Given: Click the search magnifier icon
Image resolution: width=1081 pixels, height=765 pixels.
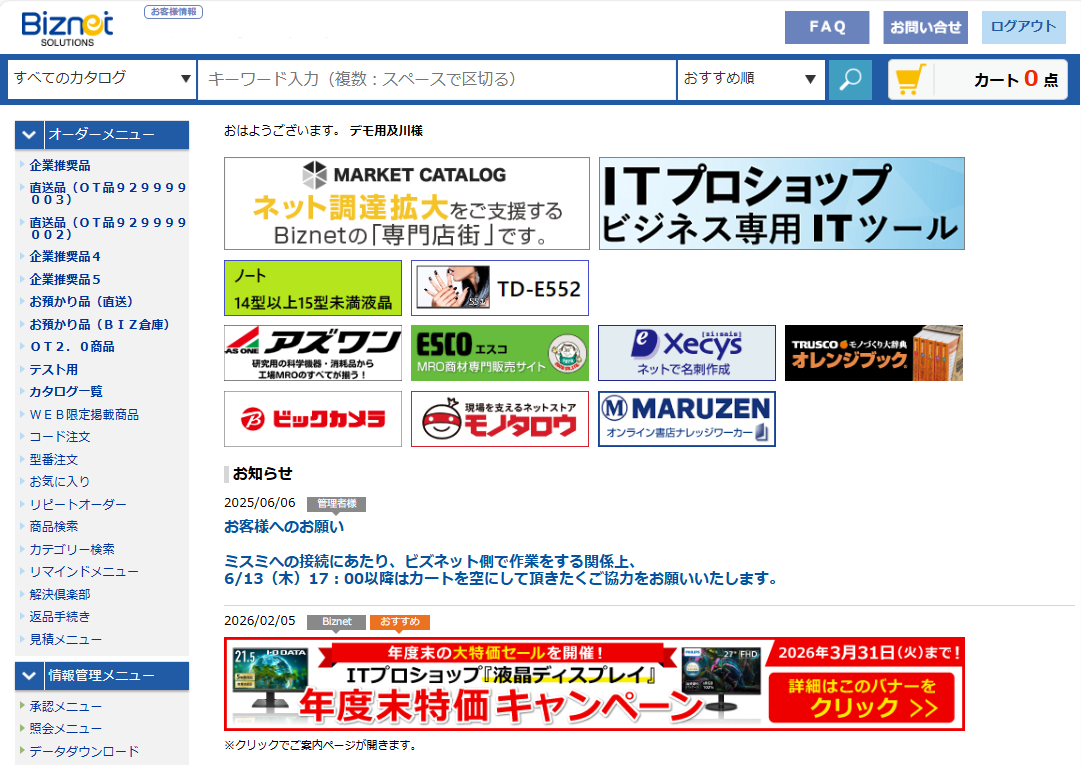Looking at the screenshot, I should pyautogui.click(x=849, y=80).
